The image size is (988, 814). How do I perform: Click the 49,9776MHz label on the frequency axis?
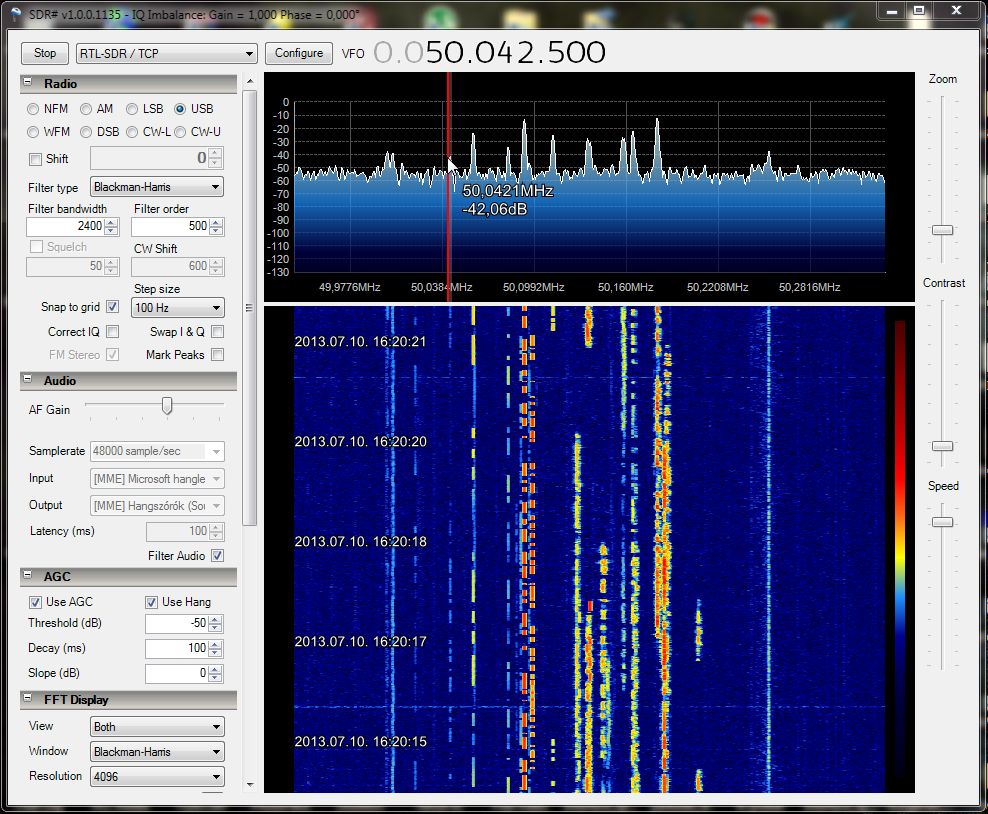pyautogui.click(x=350, y=287)
